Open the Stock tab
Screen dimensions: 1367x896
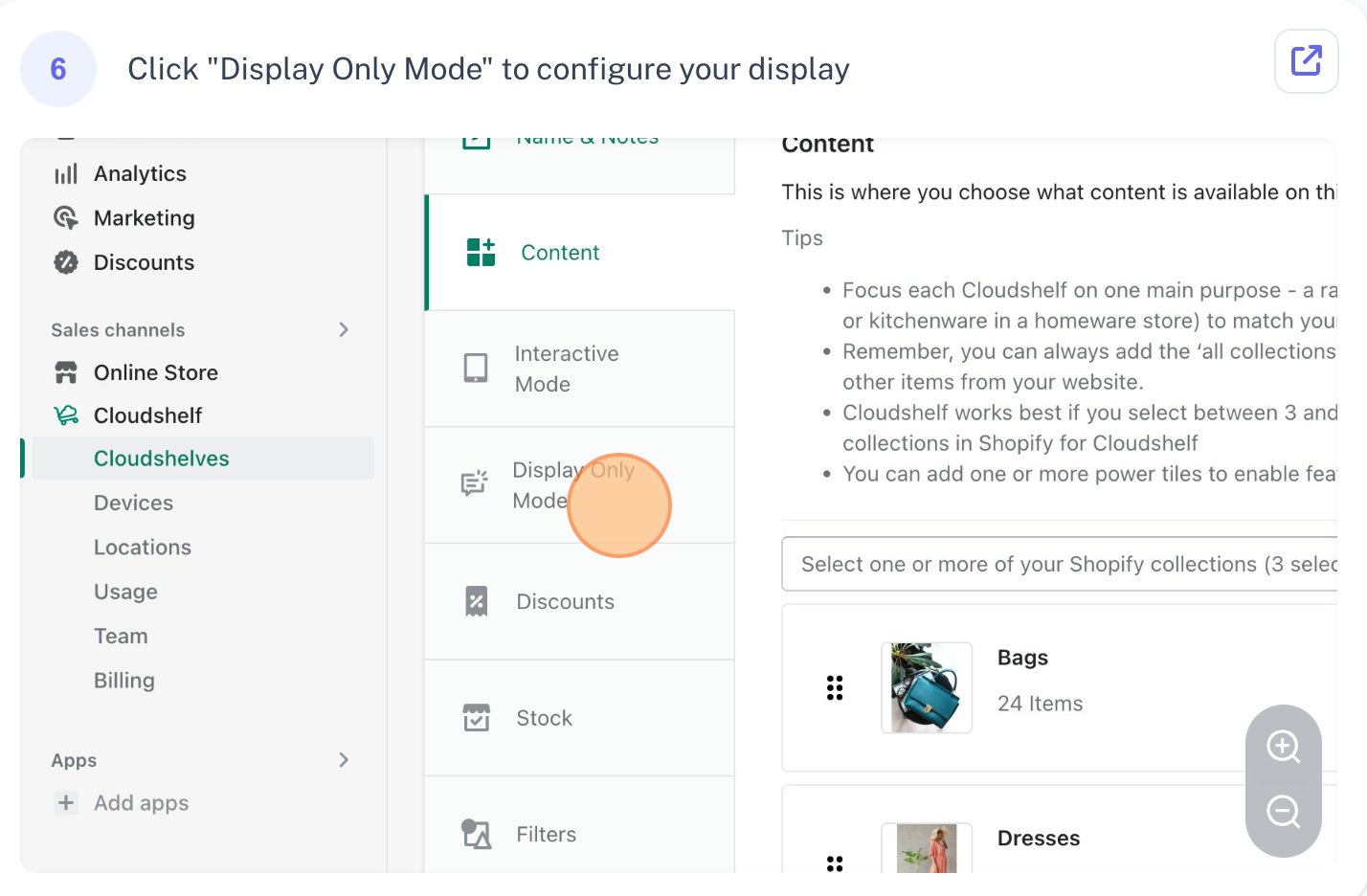(580, 718)
